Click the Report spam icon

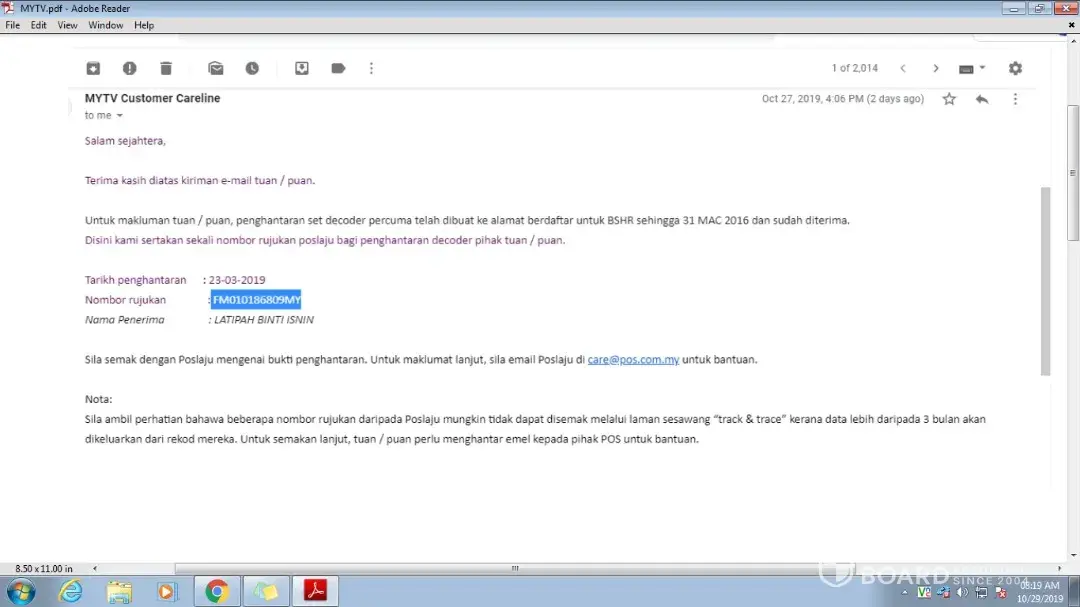129,68
